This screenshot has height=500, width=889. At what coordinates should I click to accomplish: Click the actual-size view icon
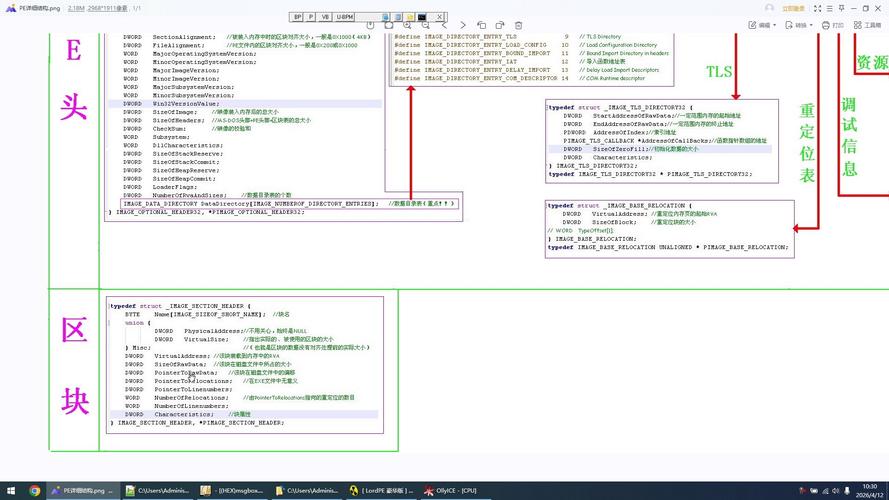point(370,26)
